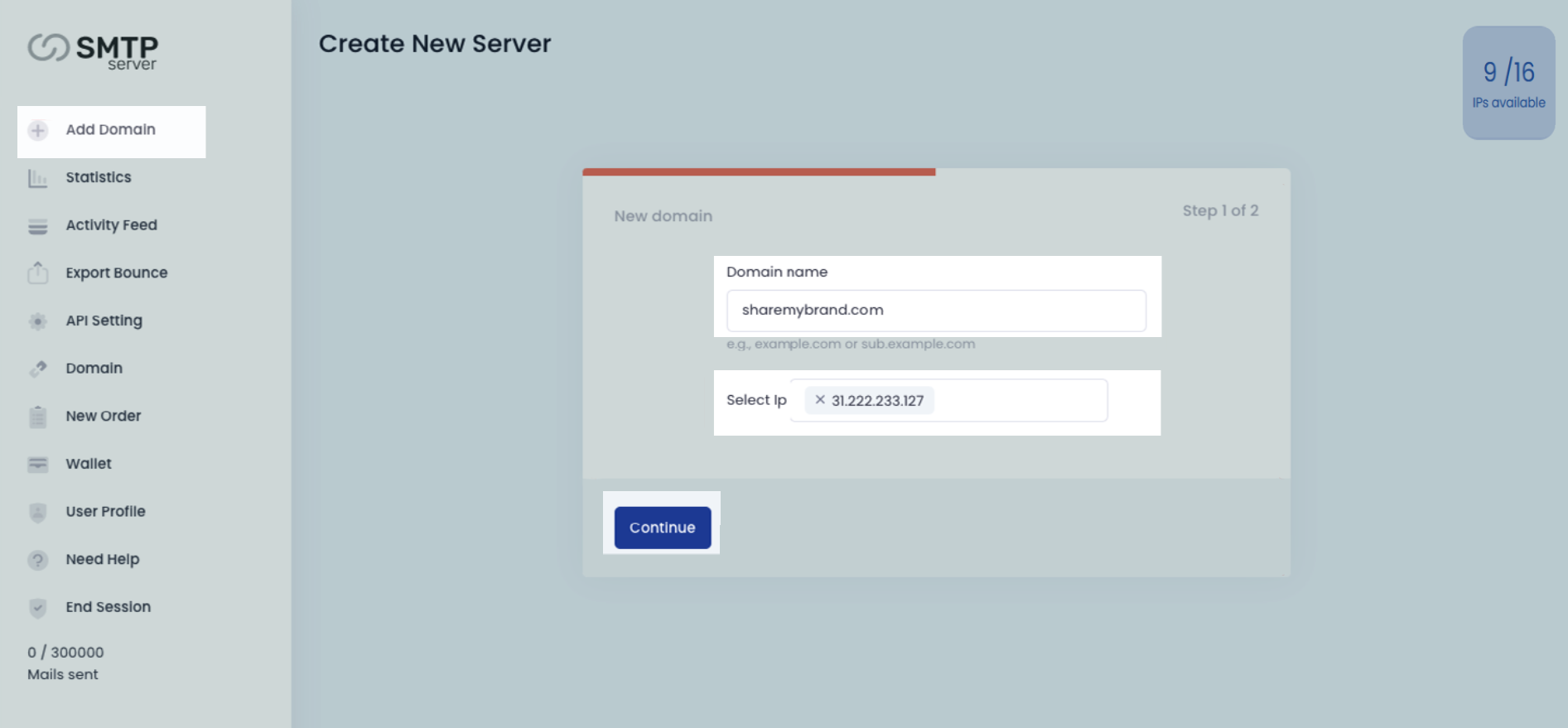
Task: Open the Wallet card icon
Action: [38, 465]
